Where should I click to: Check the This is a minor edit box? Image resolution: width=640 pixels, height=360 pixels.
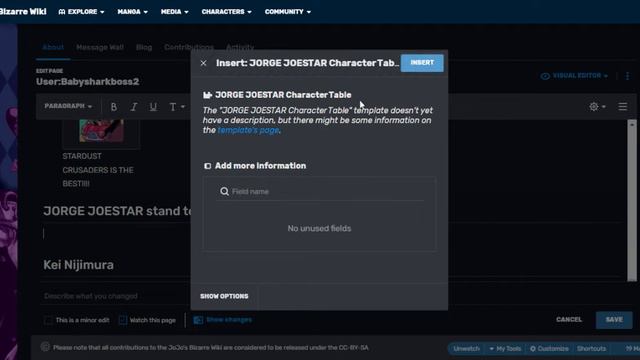coord(48,320)
